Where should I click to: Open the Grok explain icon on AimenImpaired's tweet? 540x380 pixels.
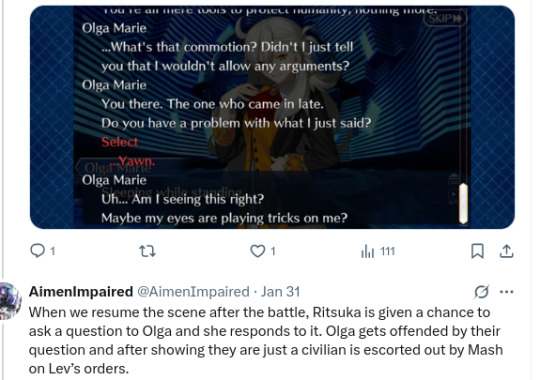(481, 292)
